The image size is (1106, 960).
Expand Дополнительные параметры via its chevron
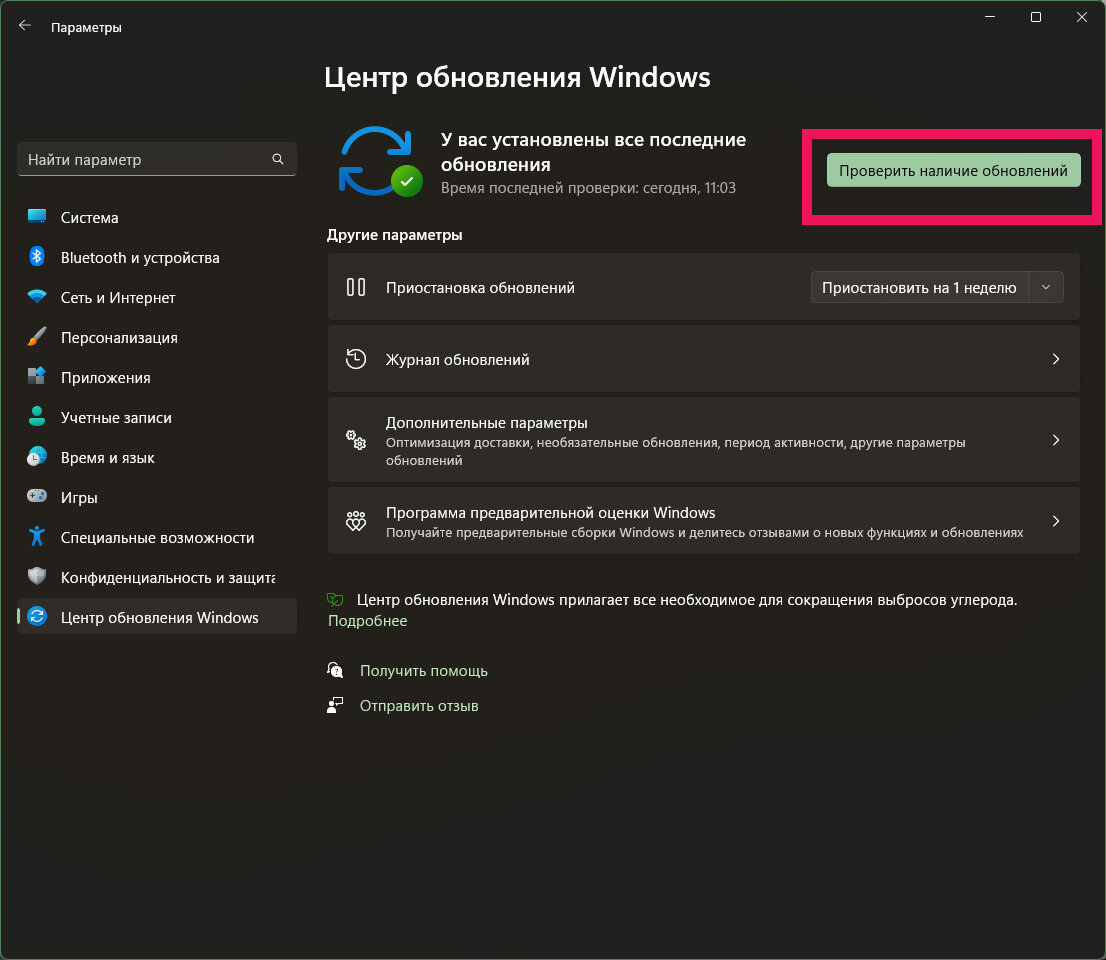pyautogui.click(x=1056, y=440)
